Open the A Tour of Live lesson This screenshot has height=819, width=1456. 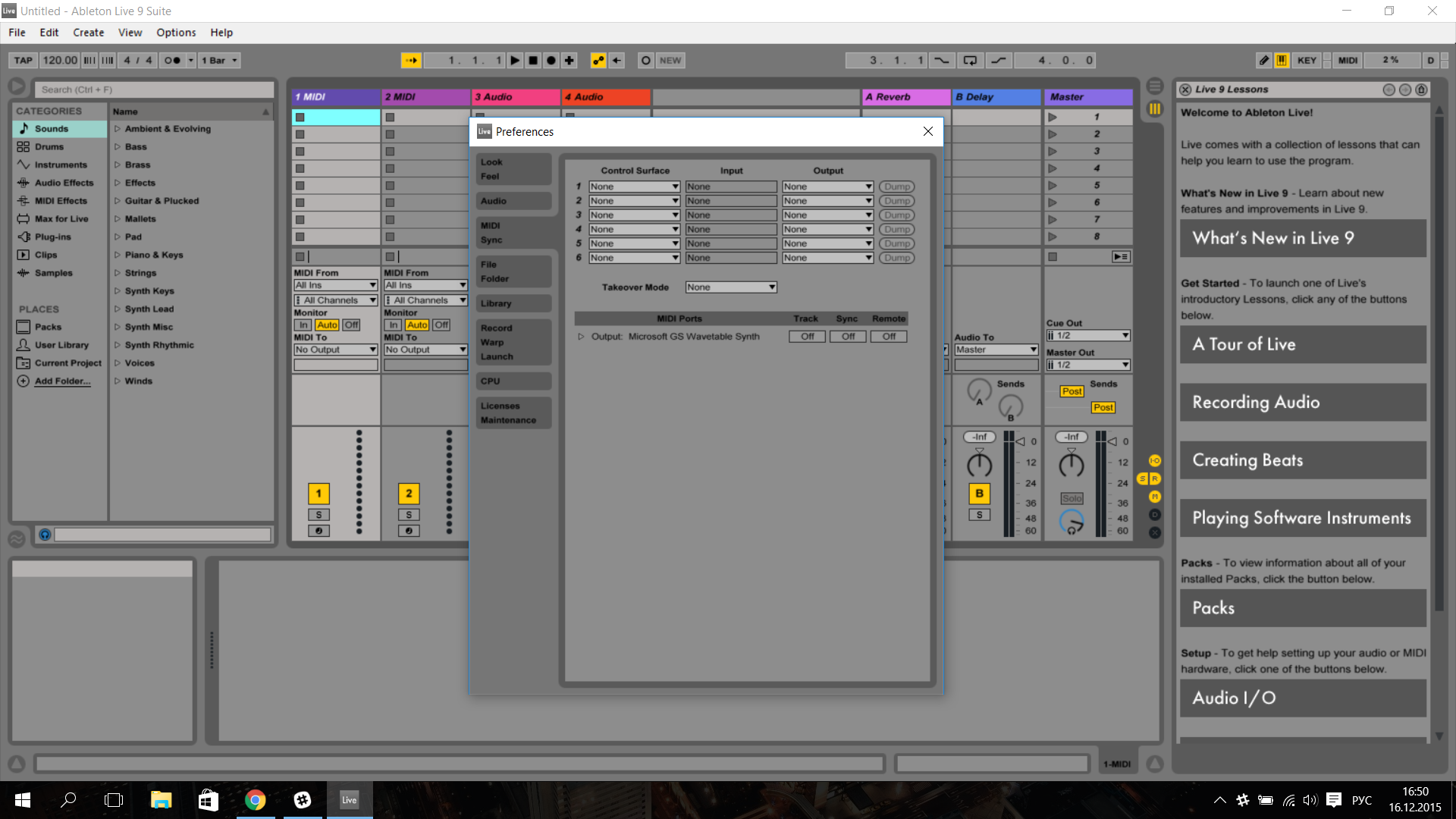[x=1302, y=344]
